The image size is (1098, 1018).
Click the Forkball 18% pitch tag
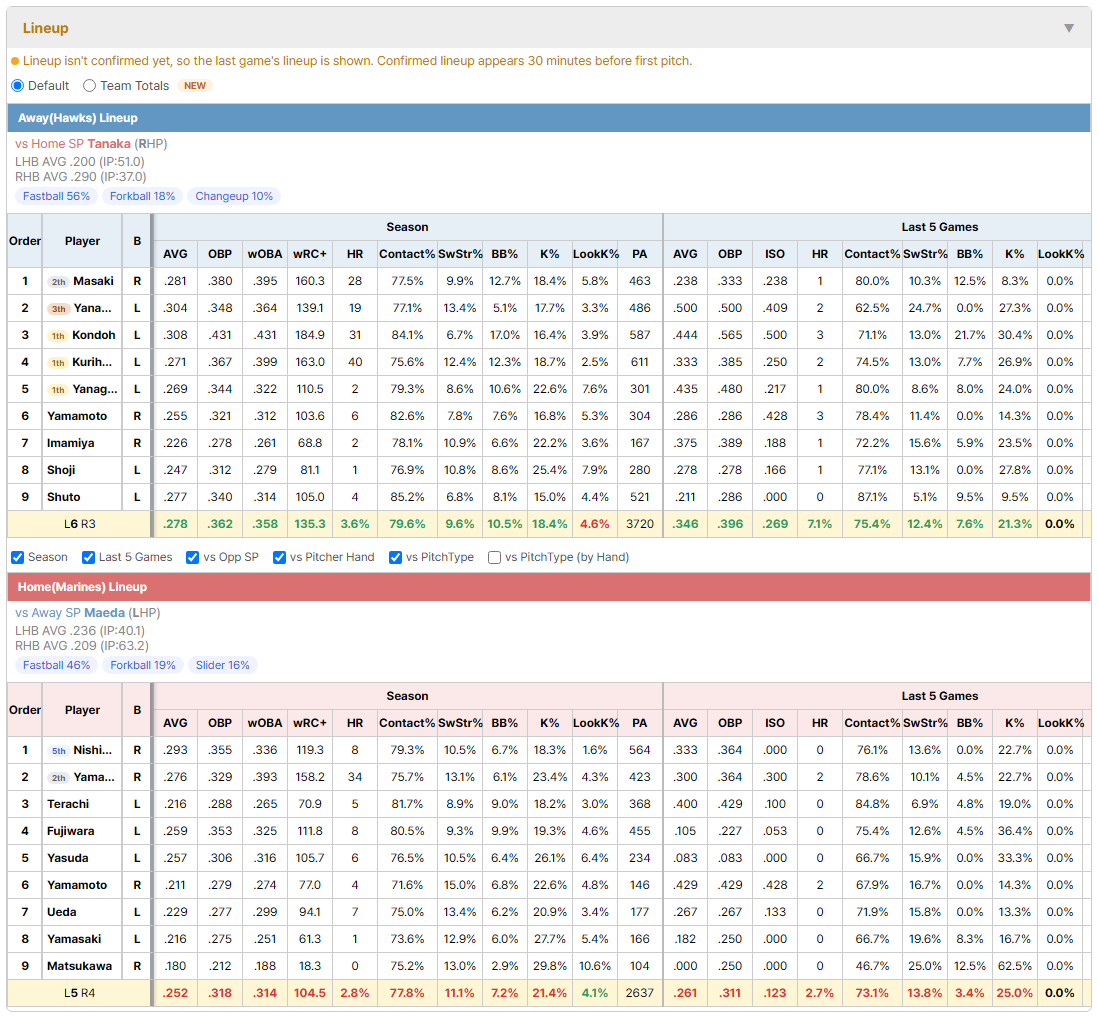(x=142, y=196)
